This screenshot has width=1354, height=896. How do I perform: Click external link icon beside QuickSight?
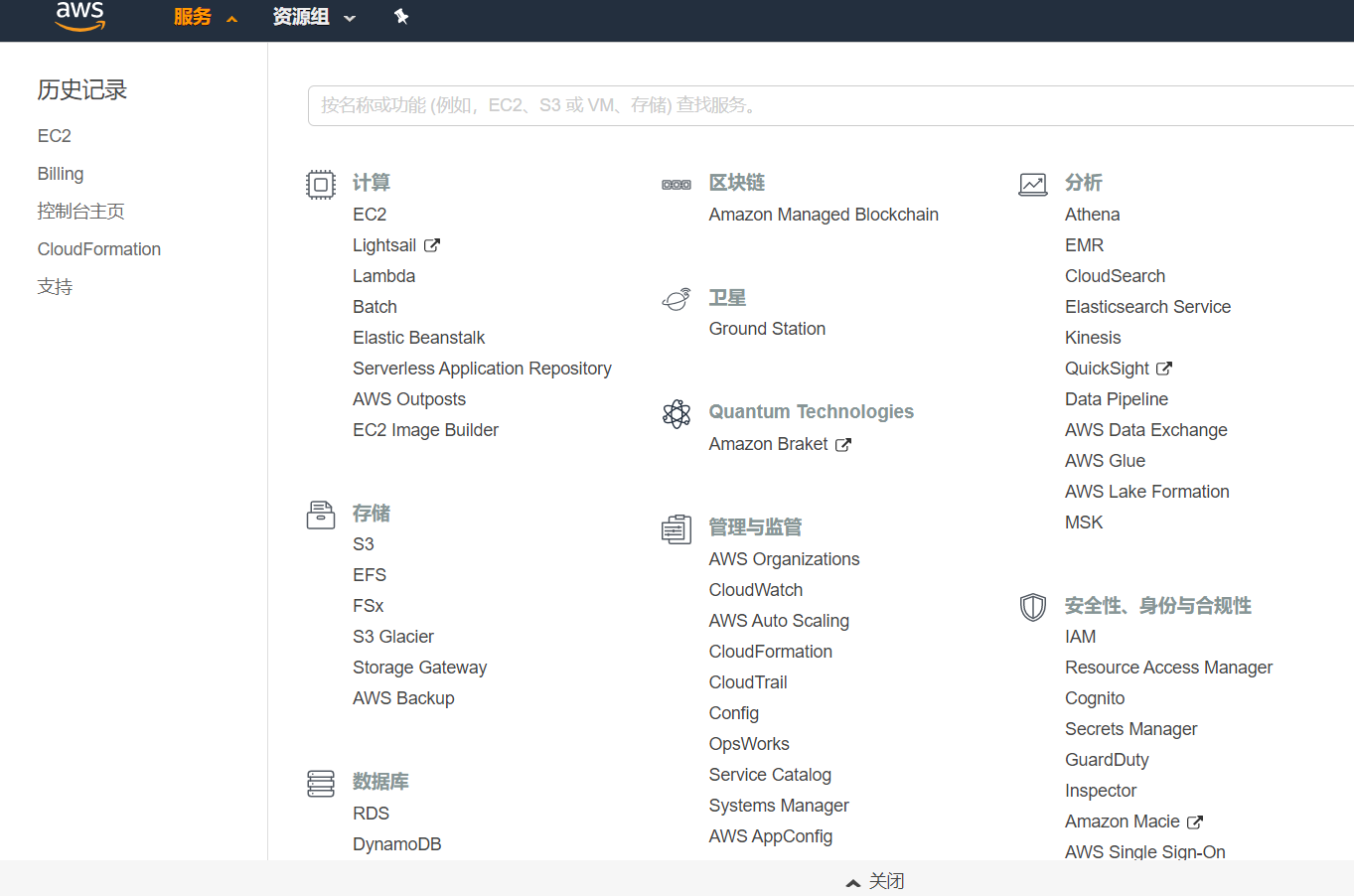pos(1164,369)
